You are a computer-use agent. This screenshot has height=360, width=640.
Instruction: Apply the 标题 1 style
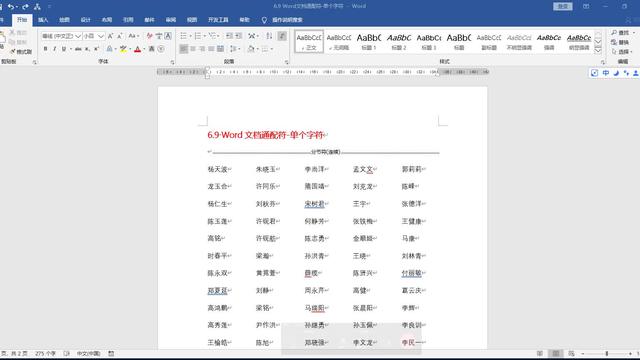[369, 42]
